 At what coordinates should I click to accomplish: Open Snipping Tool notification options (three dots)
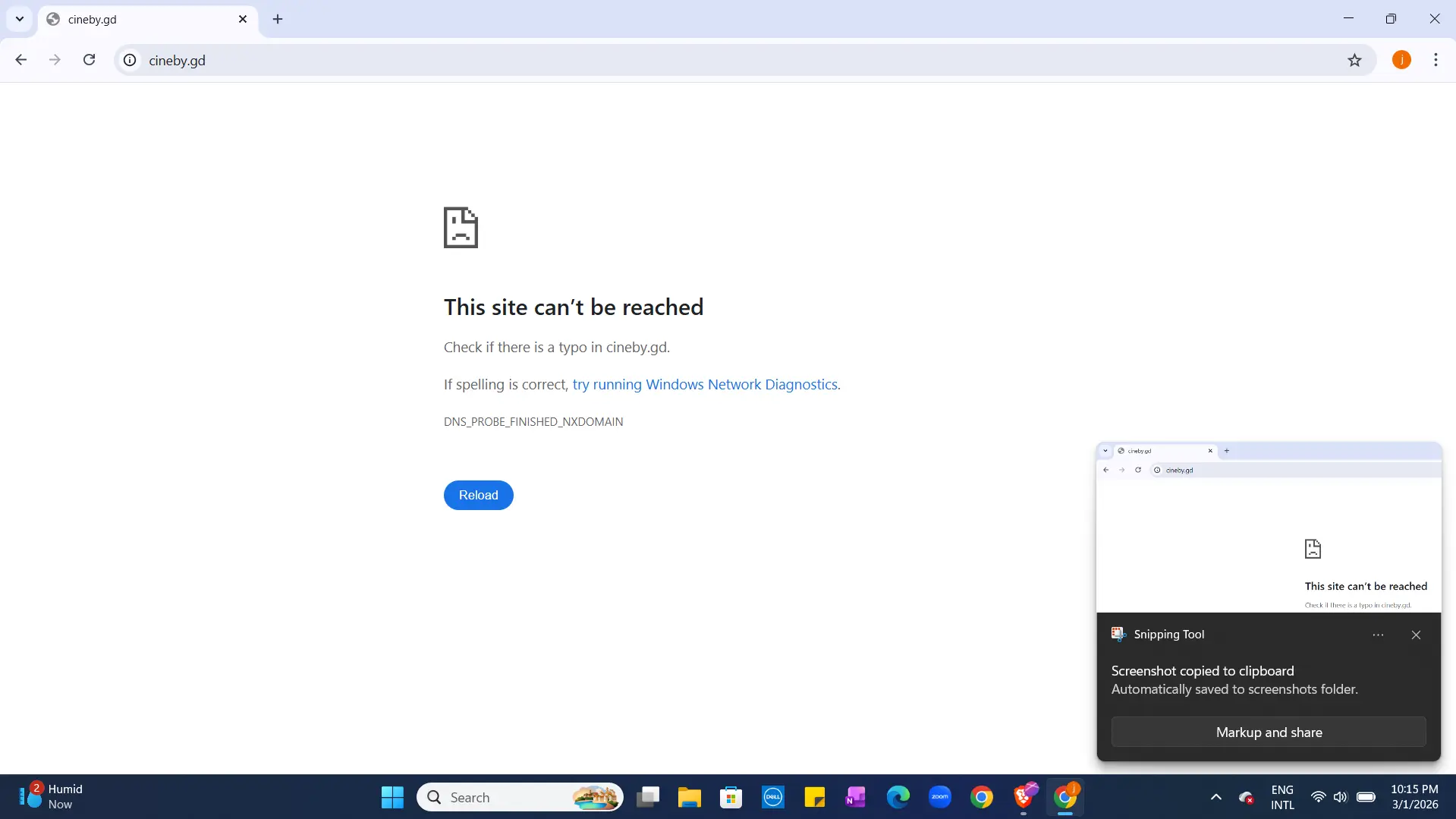coord(1378,635)
